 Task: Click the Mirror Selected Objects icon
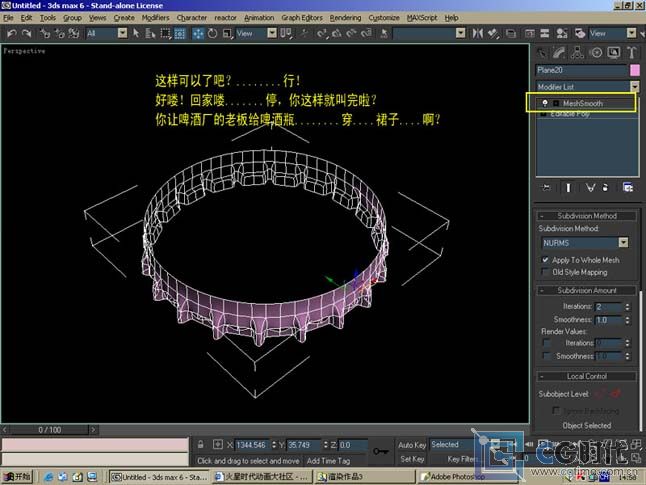pos(477,33)
